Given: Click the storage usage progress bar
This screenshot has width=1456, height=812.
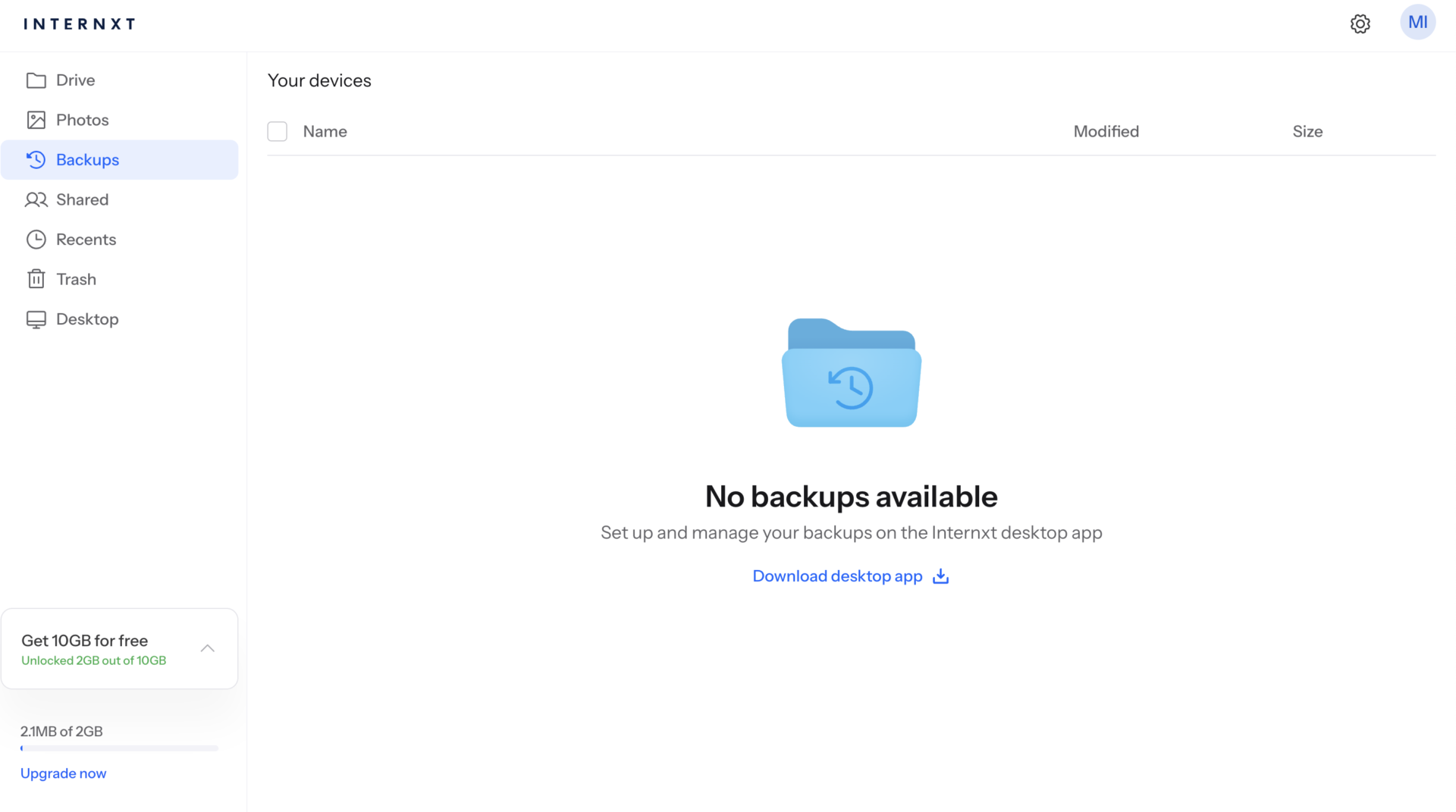Looking at the screenshot, I should click(119, 748).
